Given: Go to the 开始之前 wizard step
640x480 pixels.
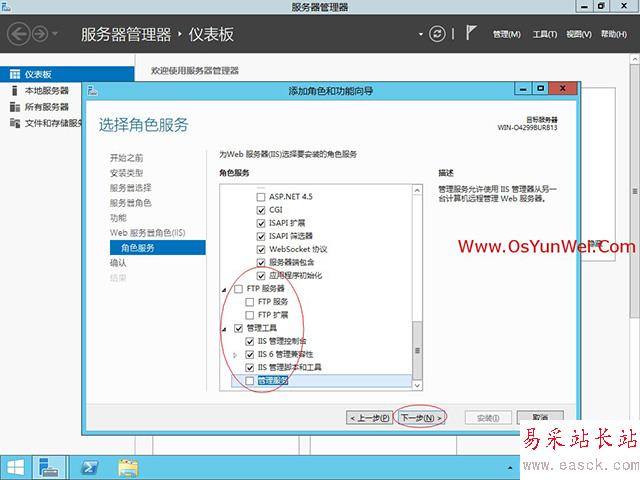Looking at the screenshot, I should click(127, 158).
